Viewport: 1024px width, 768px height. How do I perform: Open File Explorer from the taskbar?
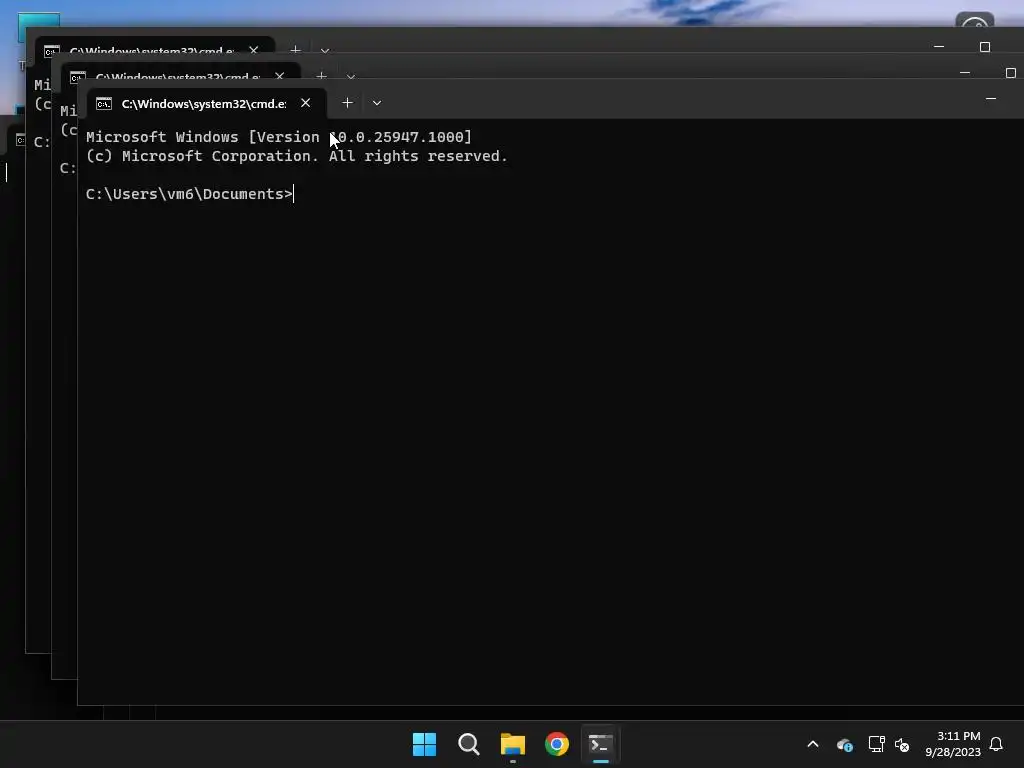click(513, 744)
